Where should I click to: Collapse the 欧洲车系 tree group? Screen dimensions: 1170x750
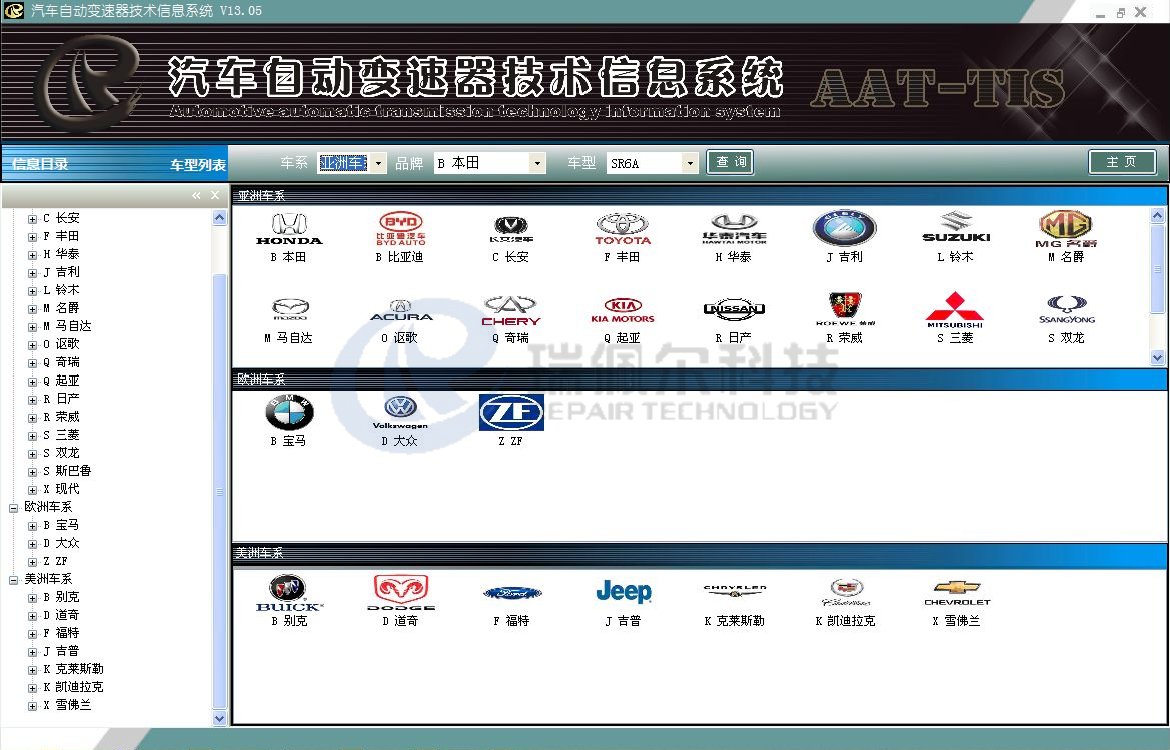pyautogui.click(x=14, y=507)
